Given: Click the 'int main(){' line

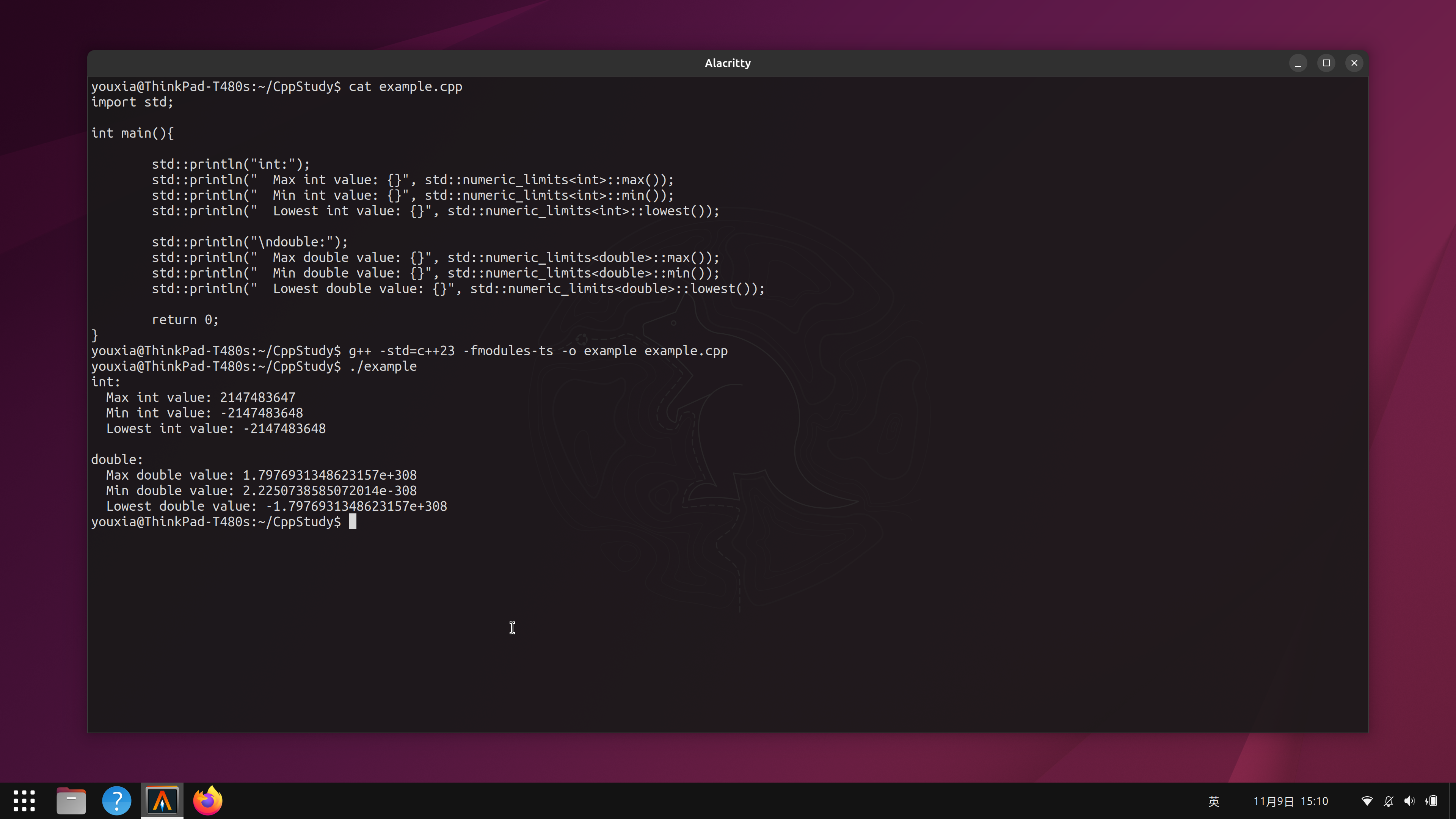Looking at the screenshot, I should (132, 133).
